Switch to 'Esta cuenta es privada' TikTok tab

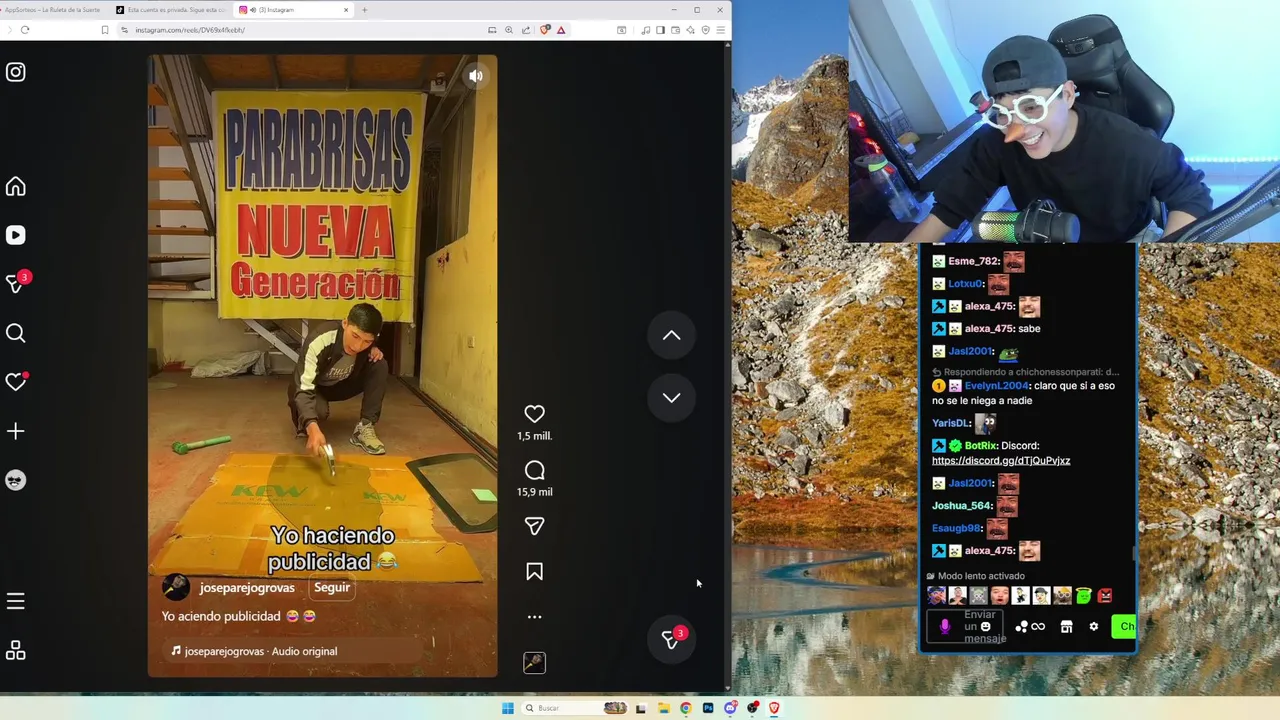pos(172,10)
